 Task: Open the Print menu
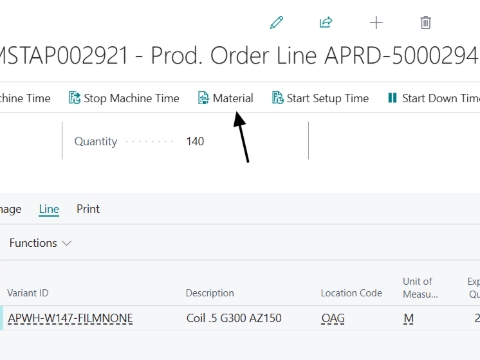coord(88,209)
